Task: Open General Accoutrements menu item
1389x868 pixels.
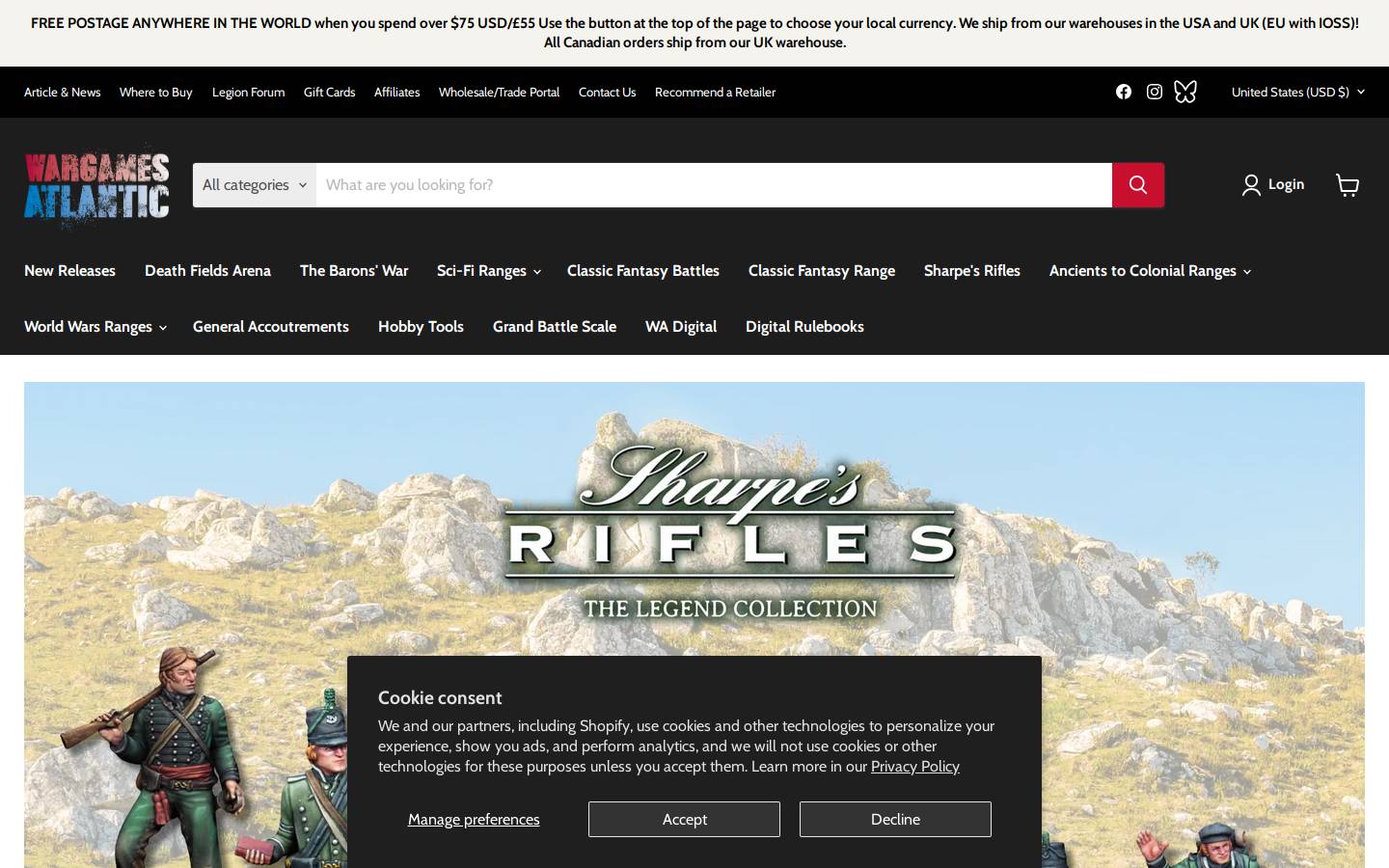Action: [x=271, y=327]
